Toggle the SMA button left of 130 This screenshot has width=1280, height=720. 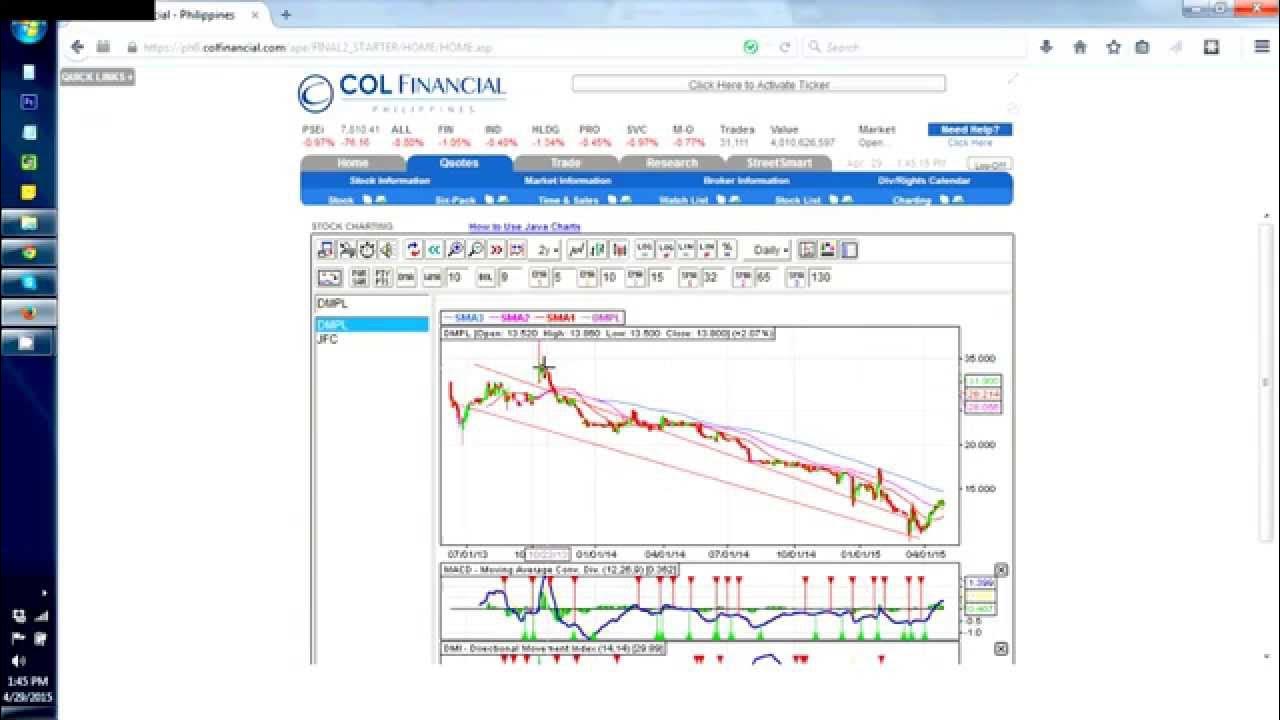tap(797, 277)
